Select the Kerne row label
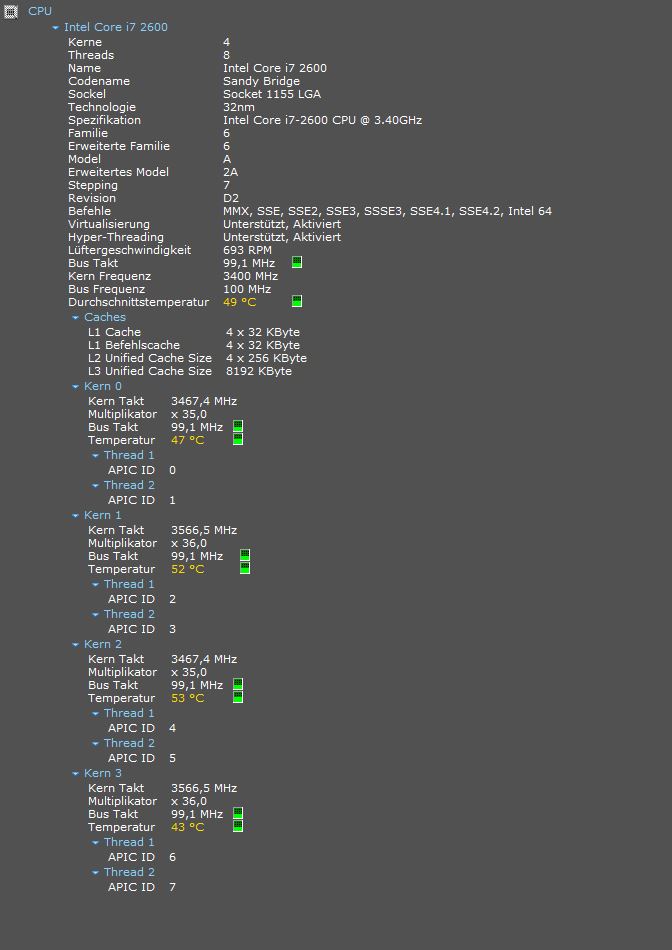The image size is (672, 950). 85,42
